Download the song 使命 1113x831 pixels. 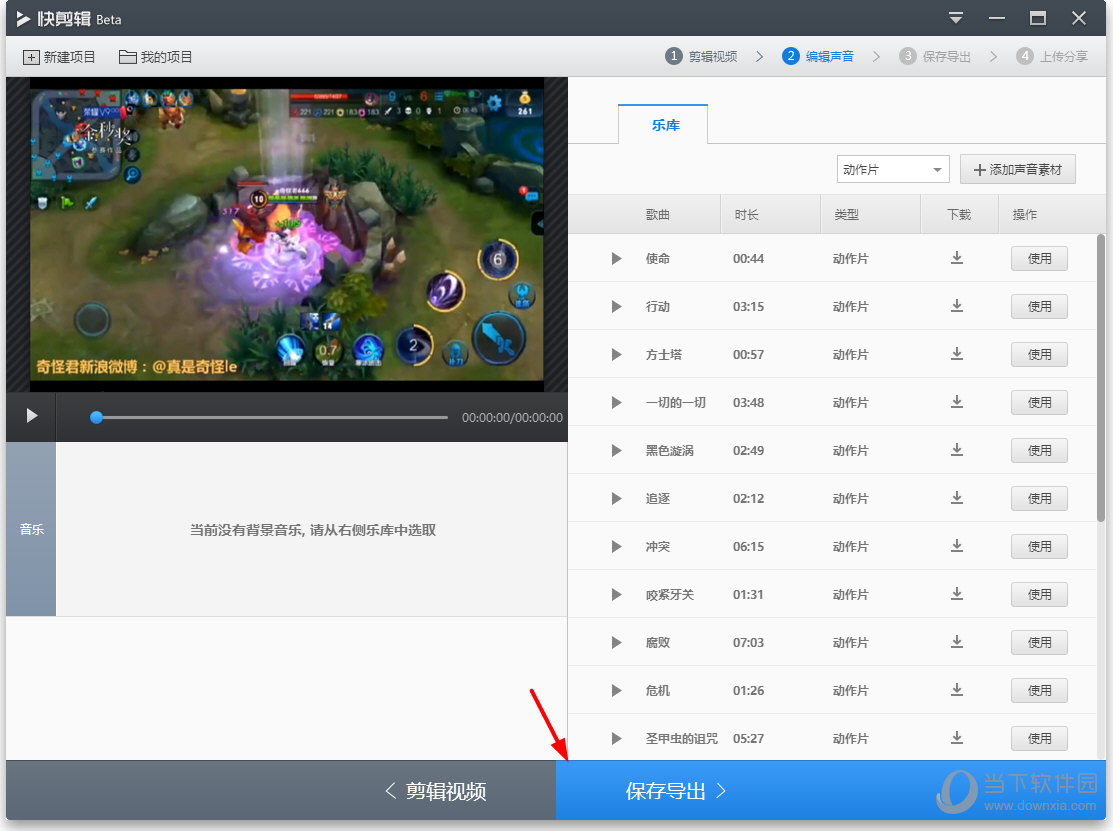click(957, 258)
